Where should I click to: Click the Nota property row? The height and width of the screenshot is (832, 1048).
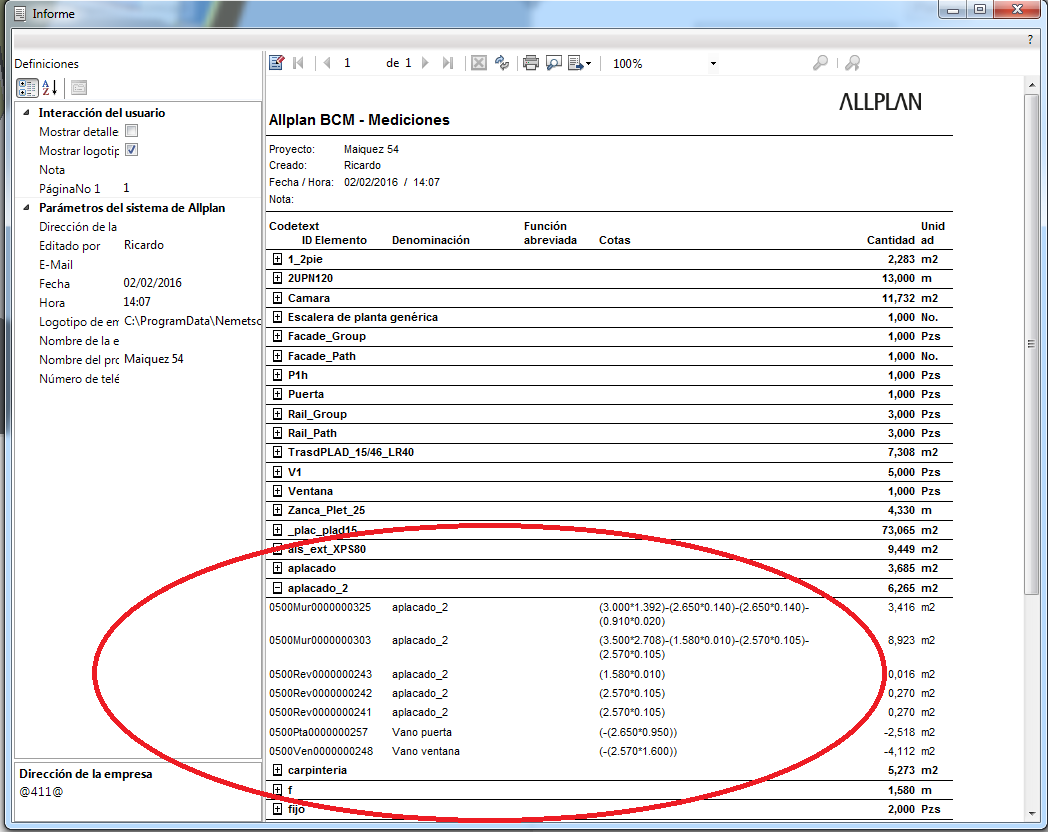coord(138,170)
